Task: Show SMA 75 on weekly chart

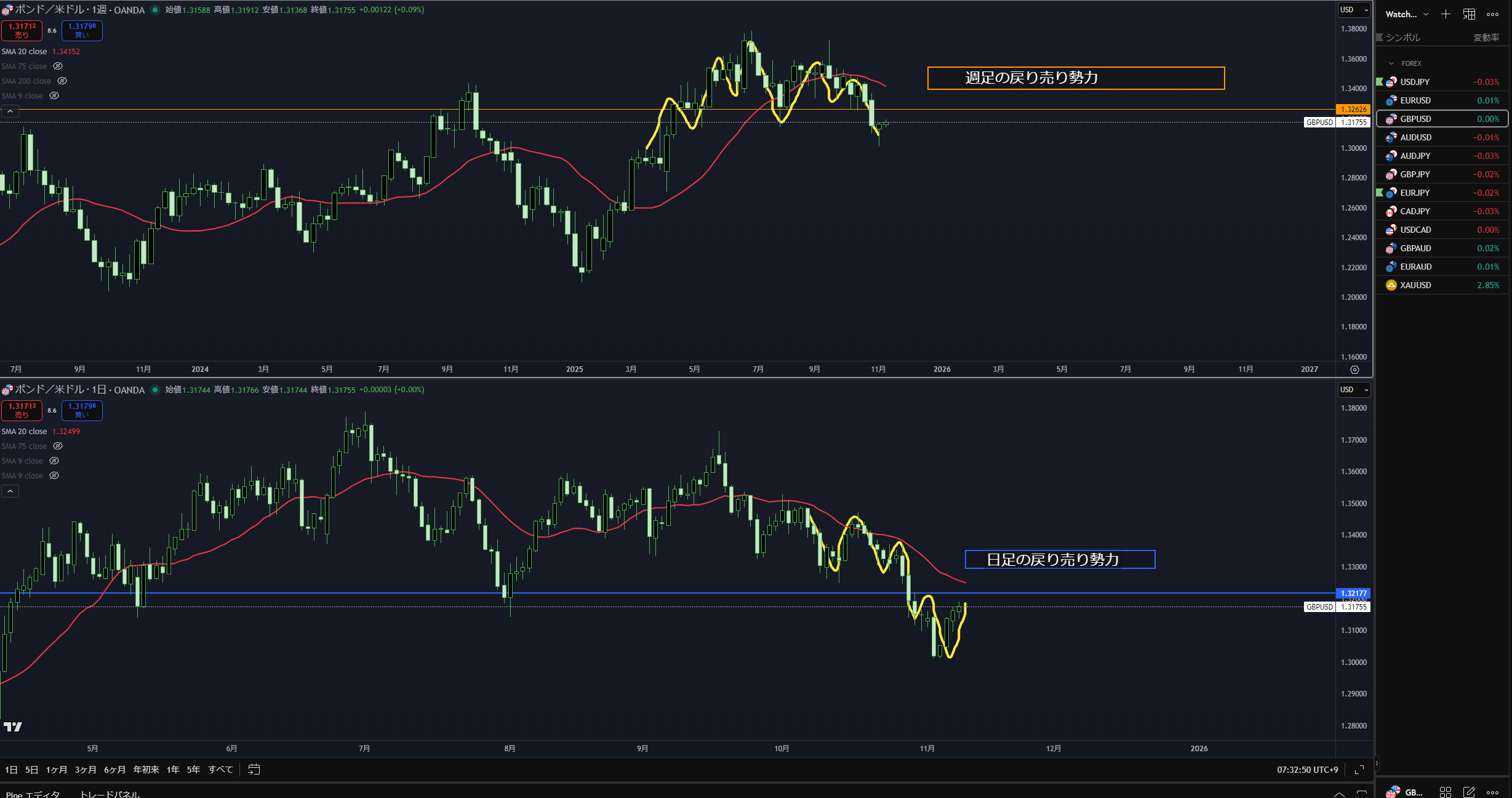Action: coord(58,66)
